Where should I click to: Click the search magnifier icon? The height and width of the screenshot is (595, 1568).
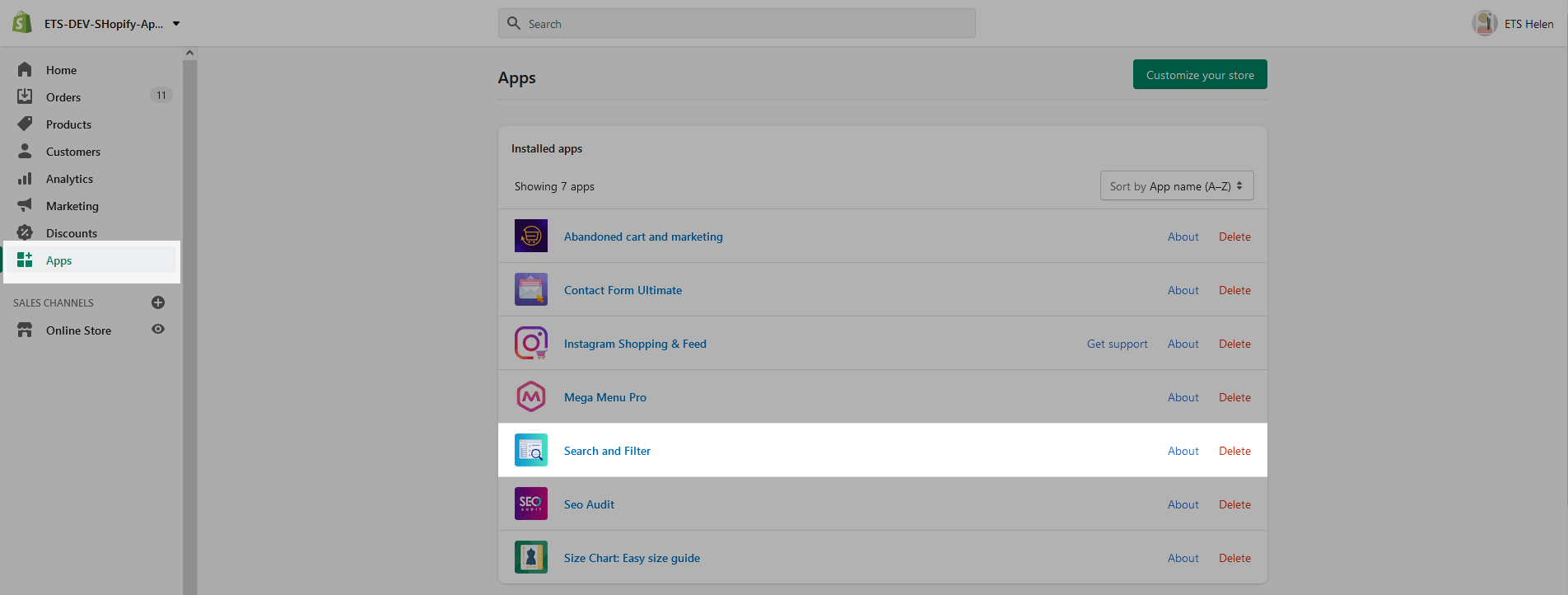pyautogui.click(x=514, y=23)
